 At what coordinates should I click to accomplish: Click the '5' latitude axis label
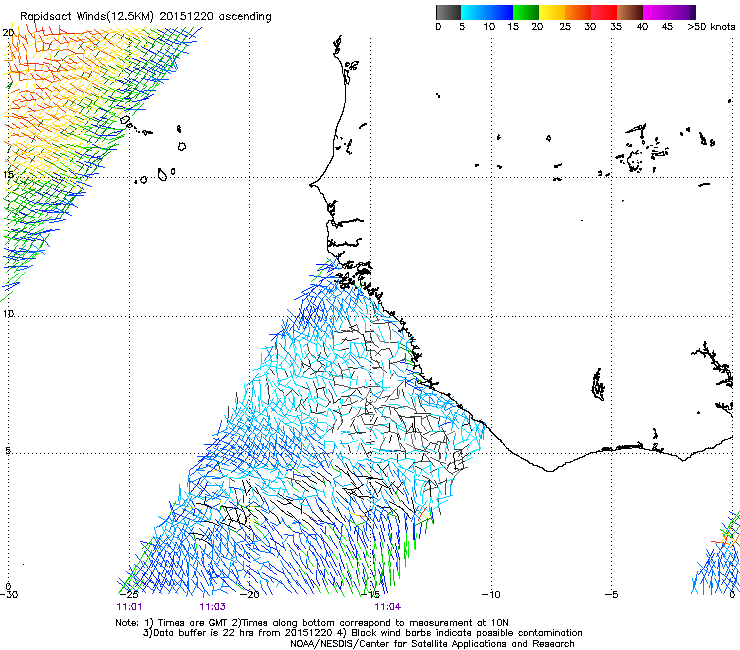(8, 451)
